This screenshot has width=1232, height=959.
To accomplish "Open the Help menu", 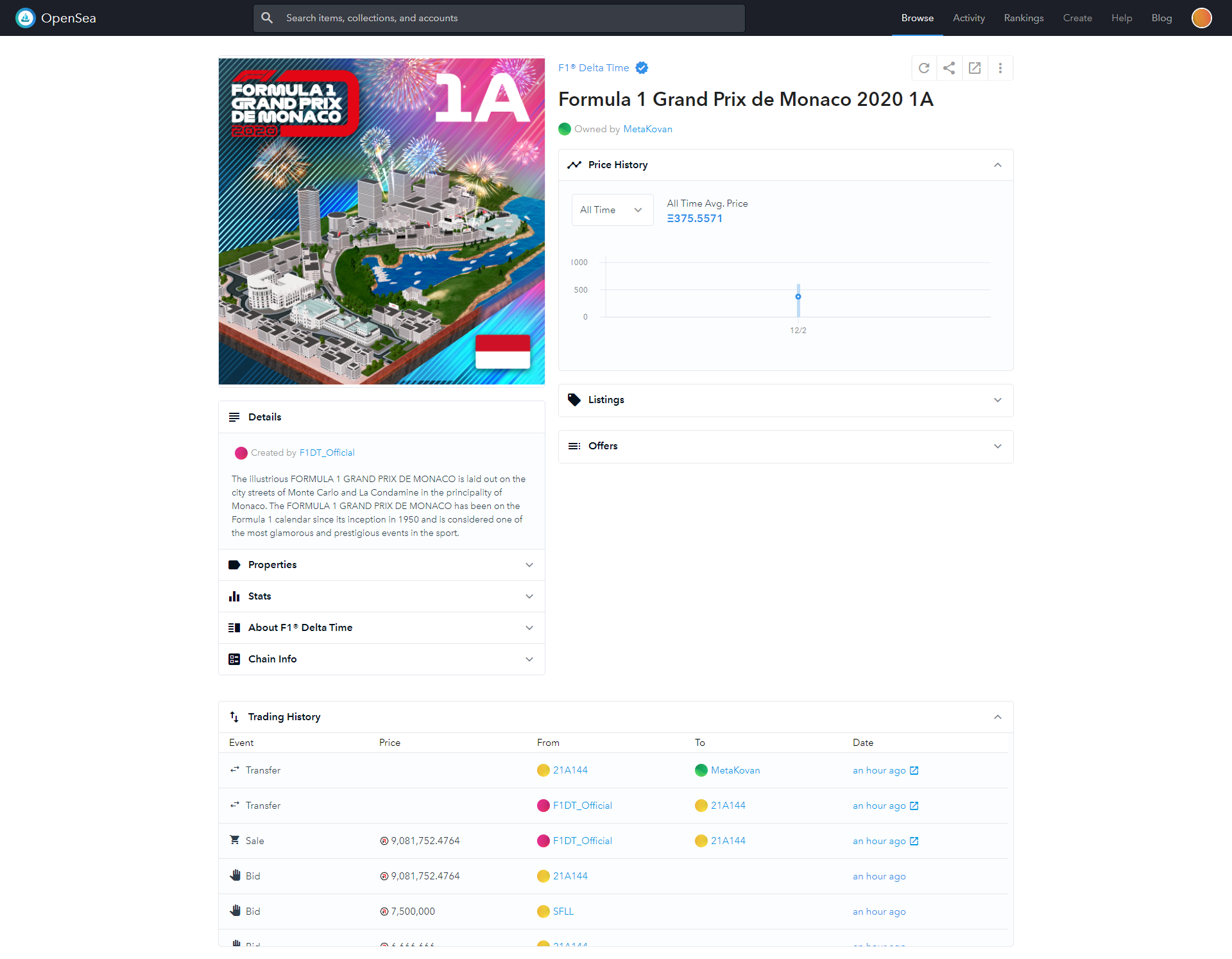I will 1122,18.
